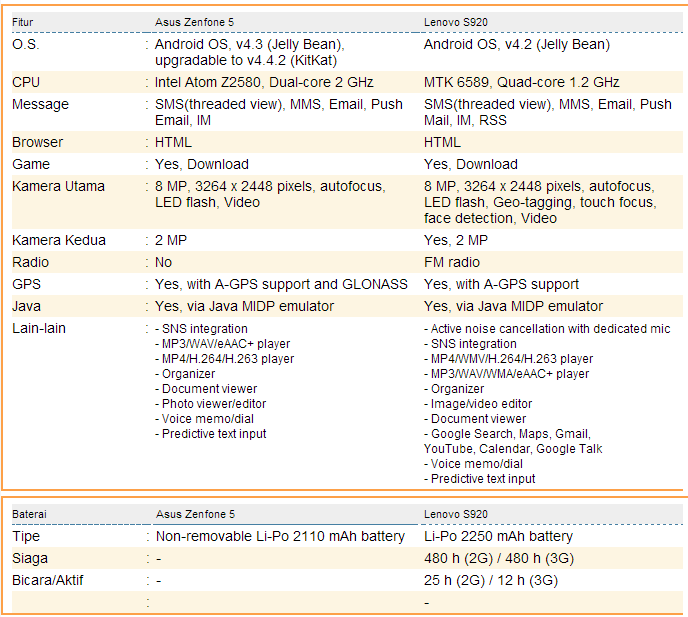This screenshot has height=617, width=688.
Task: Click the 'Radio' row label
Action: point(31,262)
